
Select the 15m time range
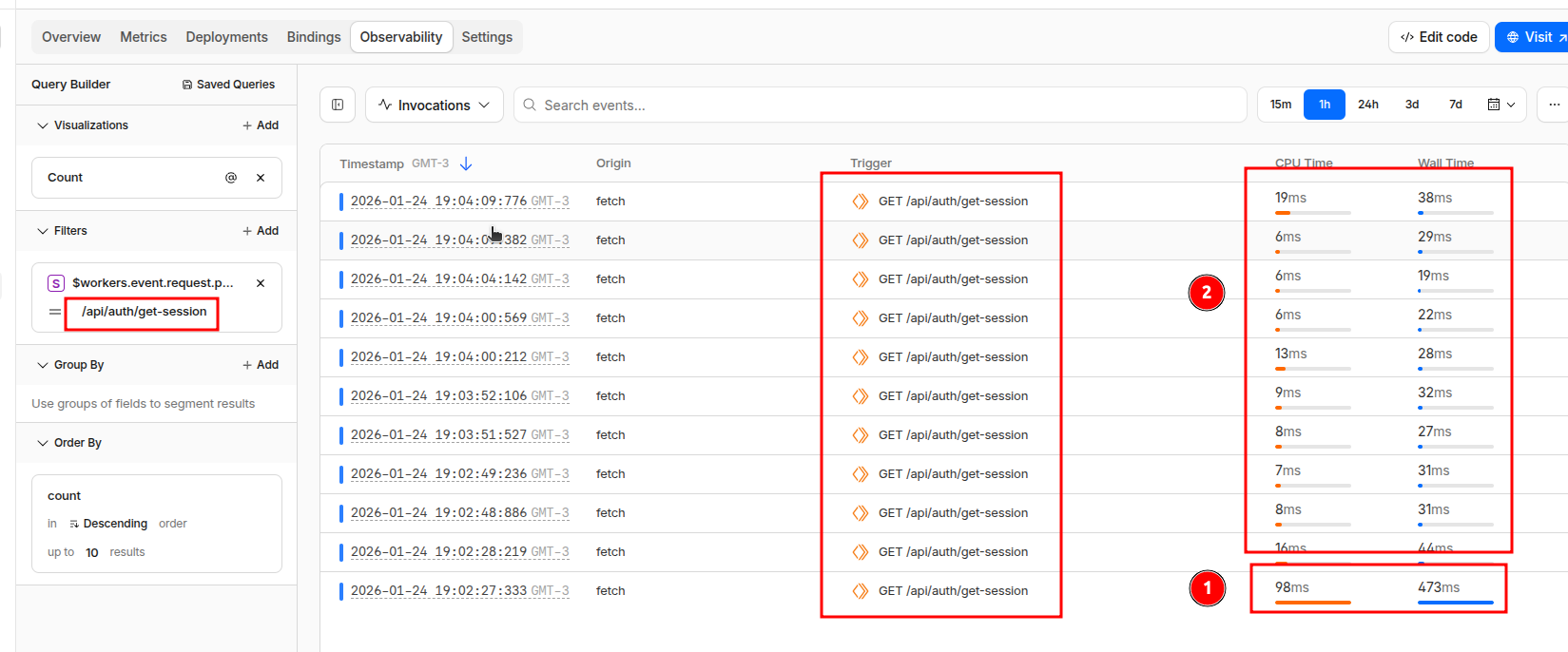pos(1281,105)
